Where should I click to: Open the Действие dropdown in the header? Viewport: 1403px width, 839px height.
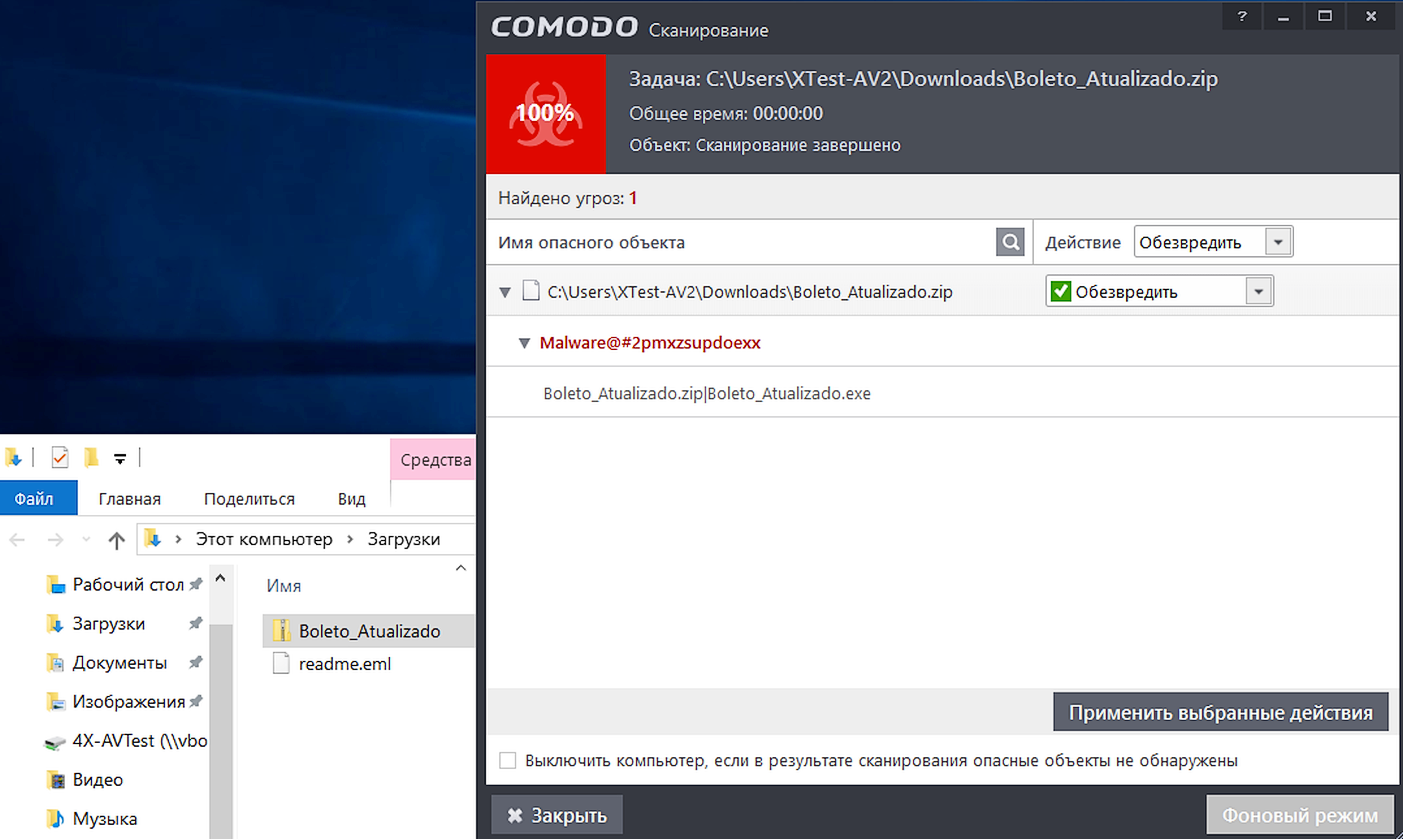coord(1277,242)
